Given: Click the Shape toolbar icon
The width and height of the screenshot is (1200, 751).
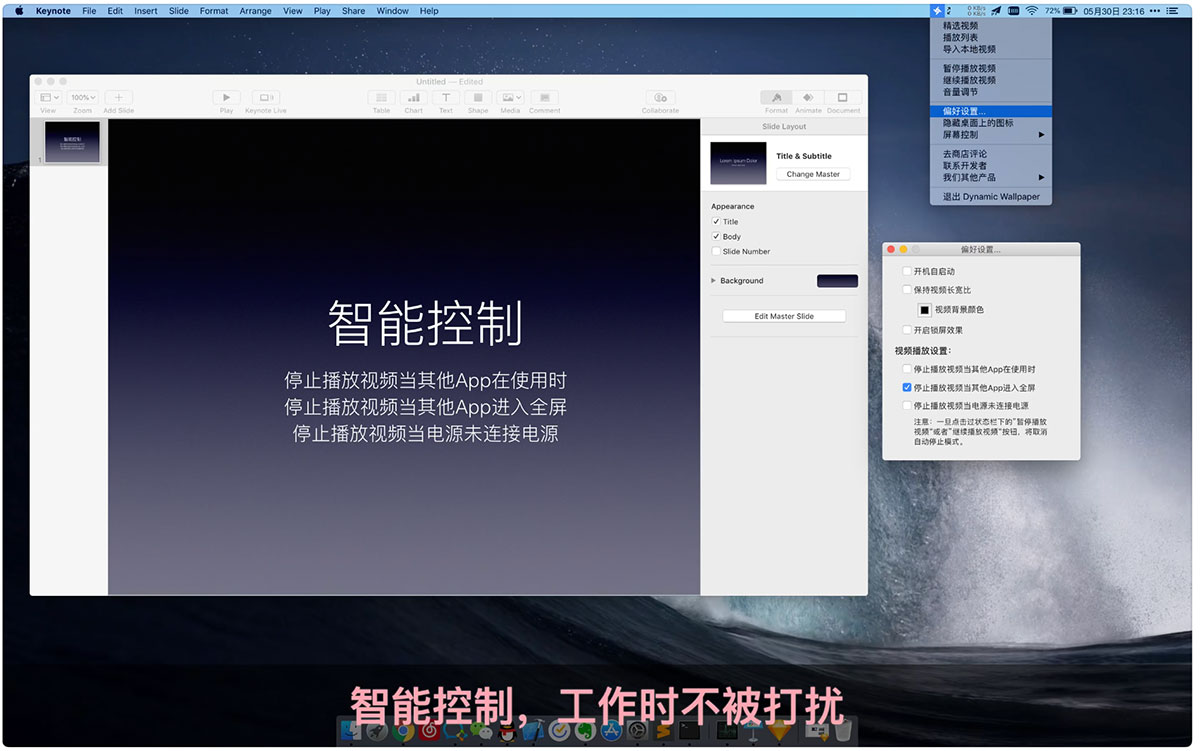Looking at the screenshot, I should pyautogui.click(x=478, y=98).
